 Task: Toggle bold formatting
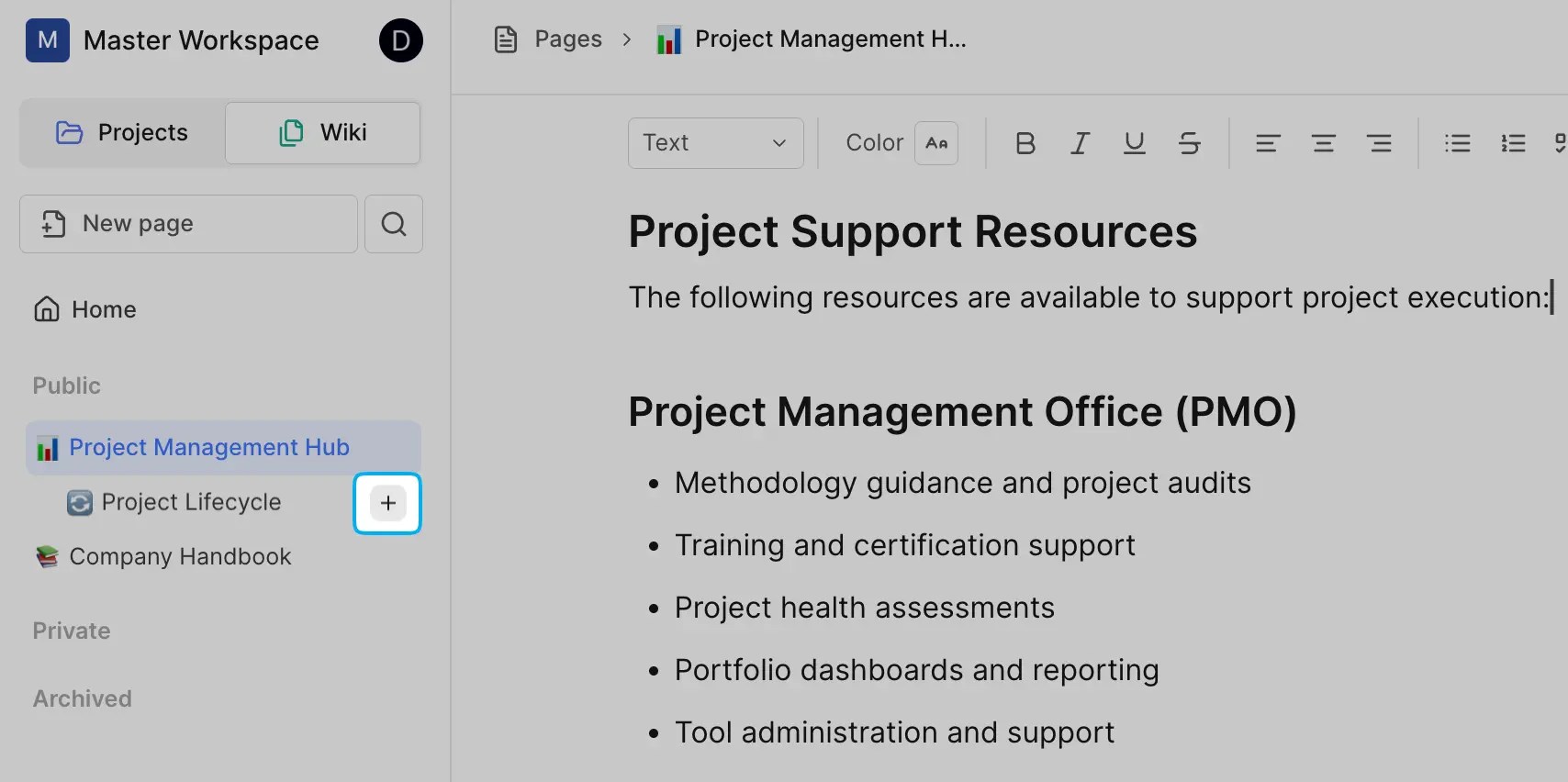tap(1025, 143)
